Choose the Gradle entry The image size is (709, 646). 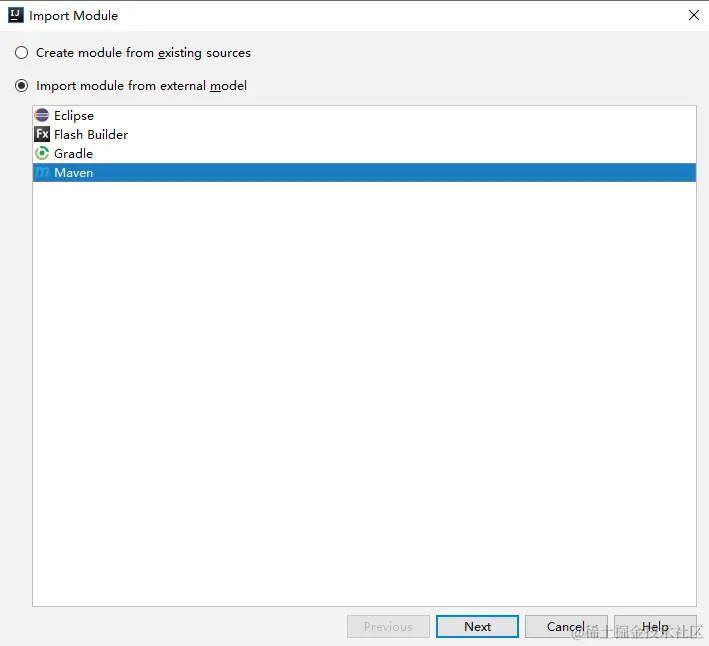point(364,153)
